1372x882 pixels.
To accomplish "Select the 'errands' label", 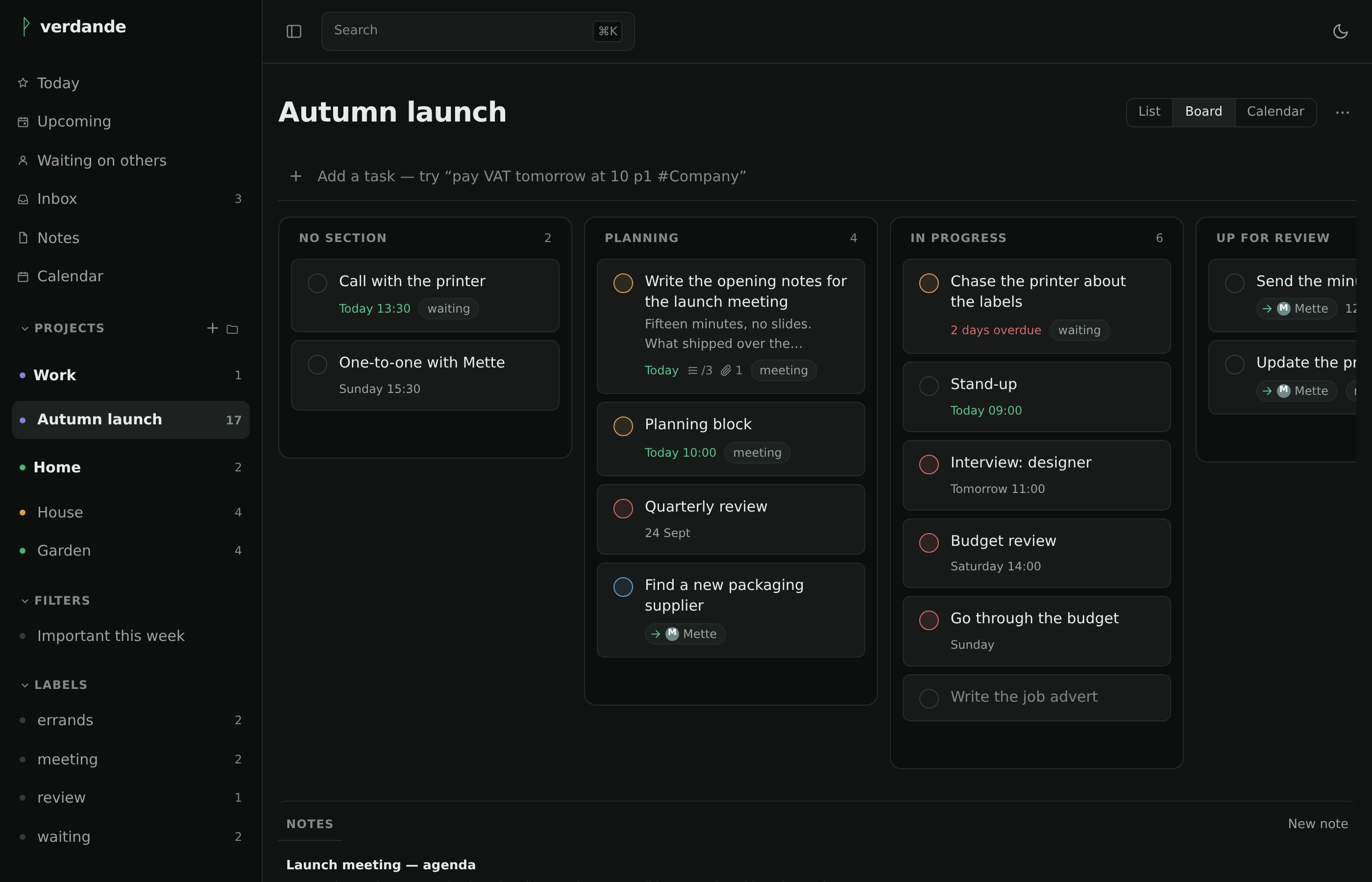I will (130, 720).
